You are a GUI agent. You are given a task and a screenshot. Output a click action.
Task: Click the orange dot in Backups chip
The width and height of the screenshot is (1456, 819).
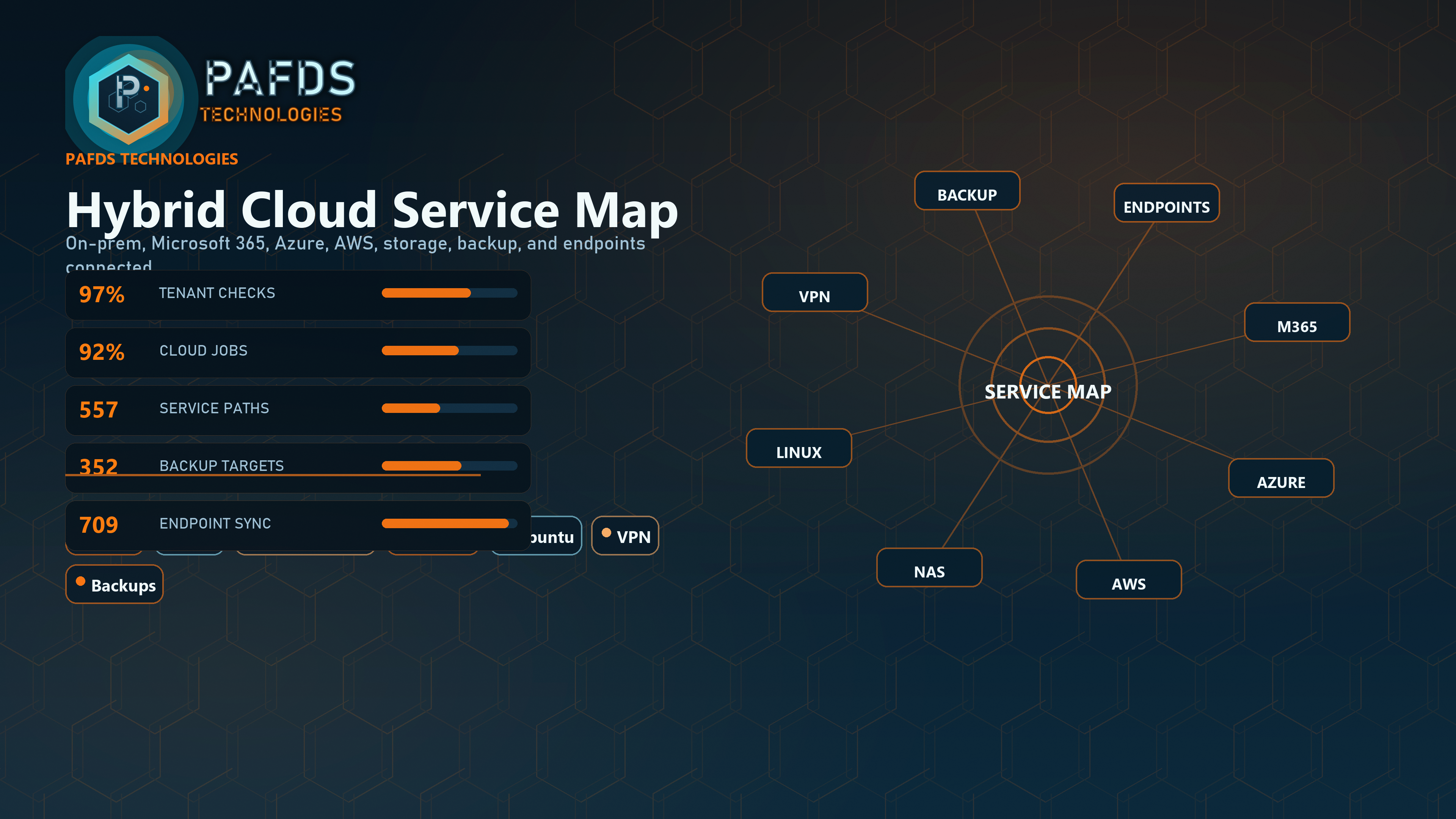[80, 581]
